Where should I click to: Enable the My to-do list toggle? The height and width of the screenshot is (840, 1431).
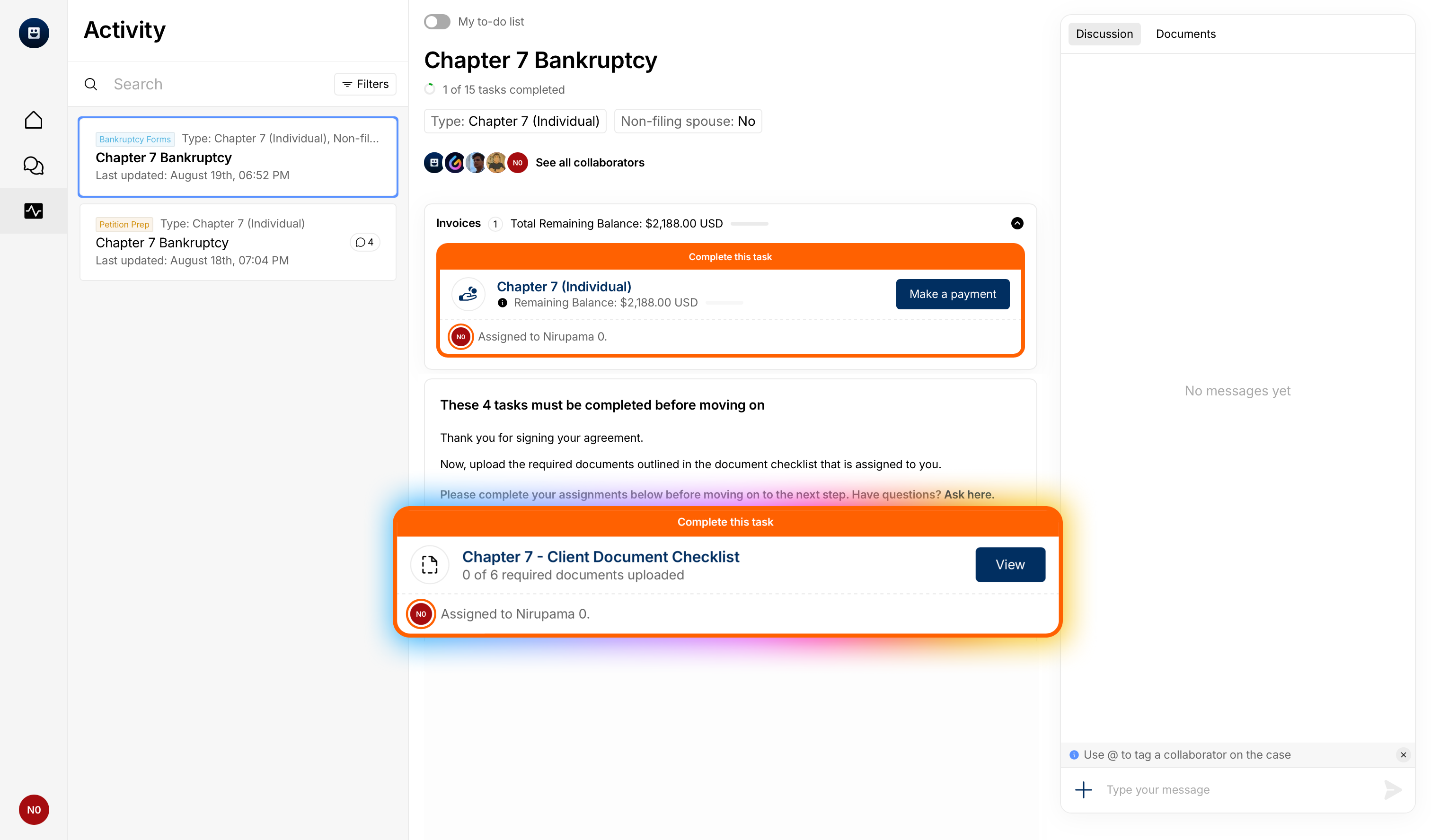pos(437,22)
